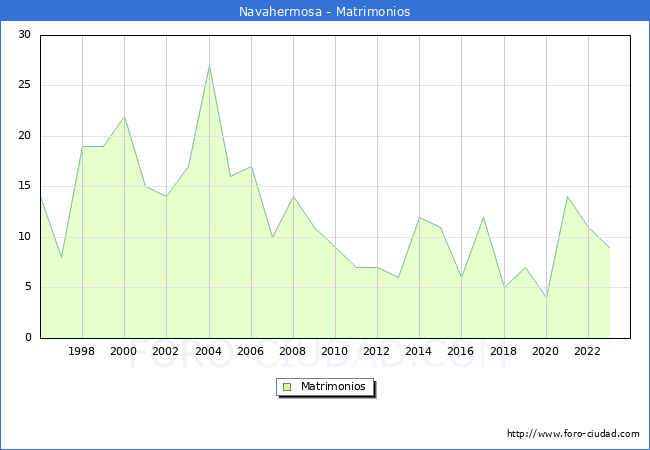
Task: Click the x-axis label 2002
Action: (165, 351)
